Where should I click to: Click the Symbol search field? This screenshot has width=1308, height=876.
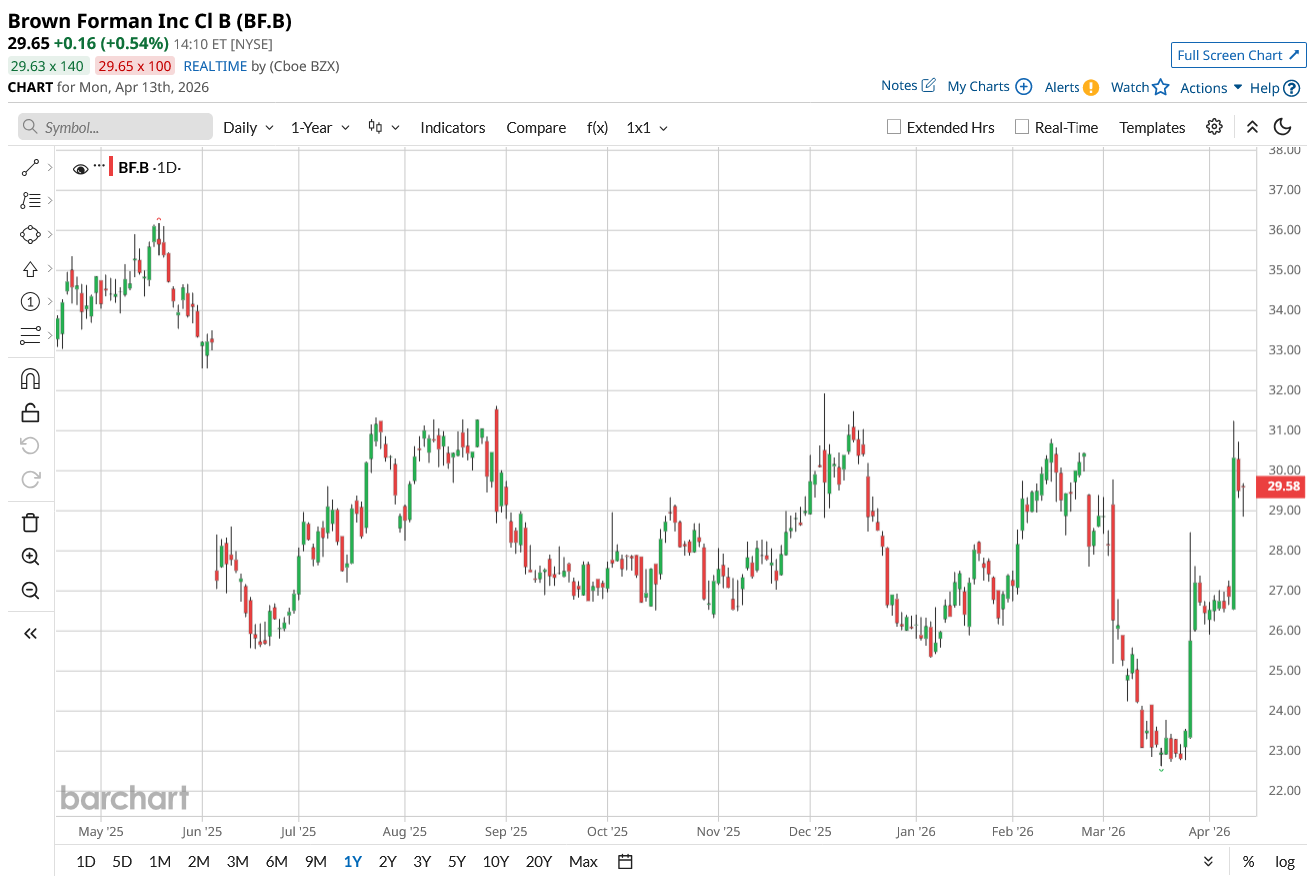click(115, 127)
